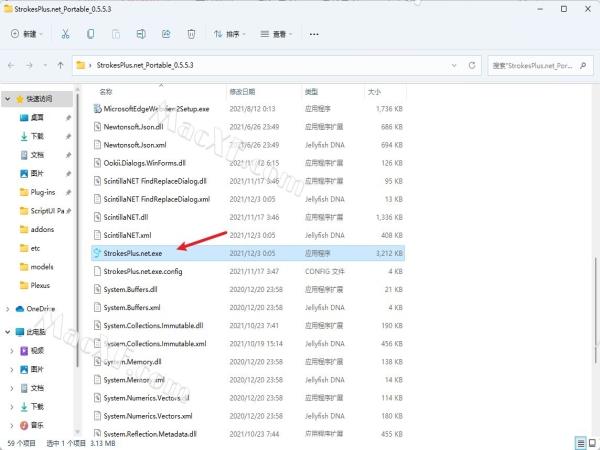Select OneDrive cloud icon in sidebar
Screen dimensions: 600x450
(20, 309)
